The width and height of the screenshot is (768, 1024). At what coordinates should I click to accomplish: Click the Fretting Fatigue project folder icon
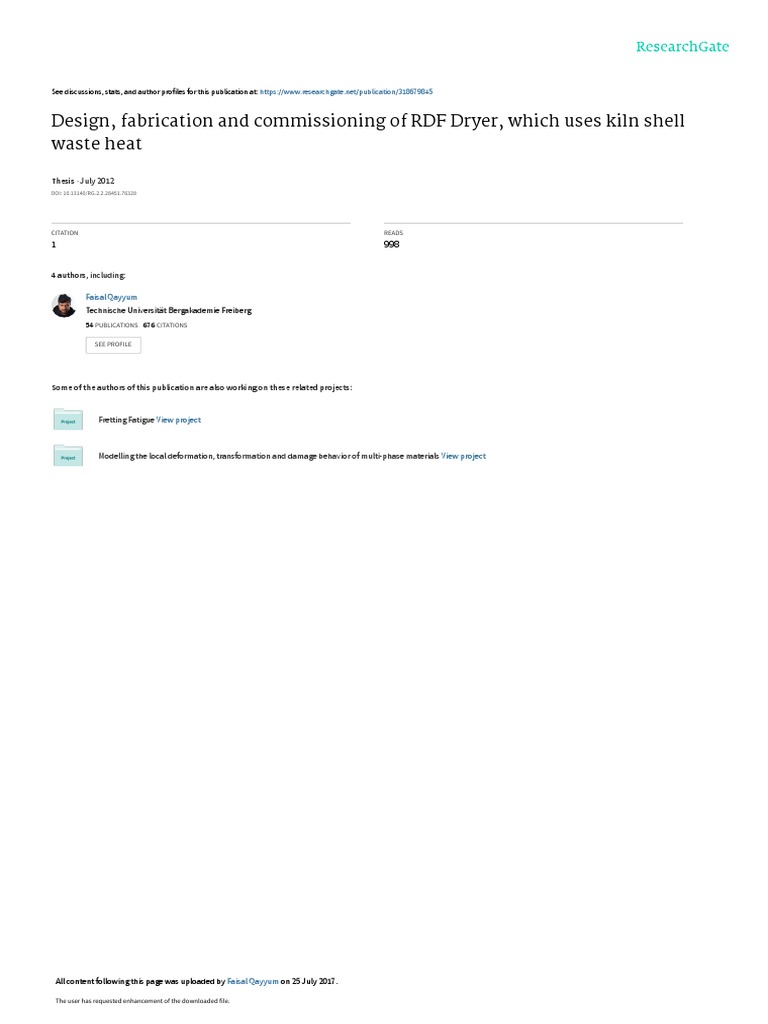(68, 419)
